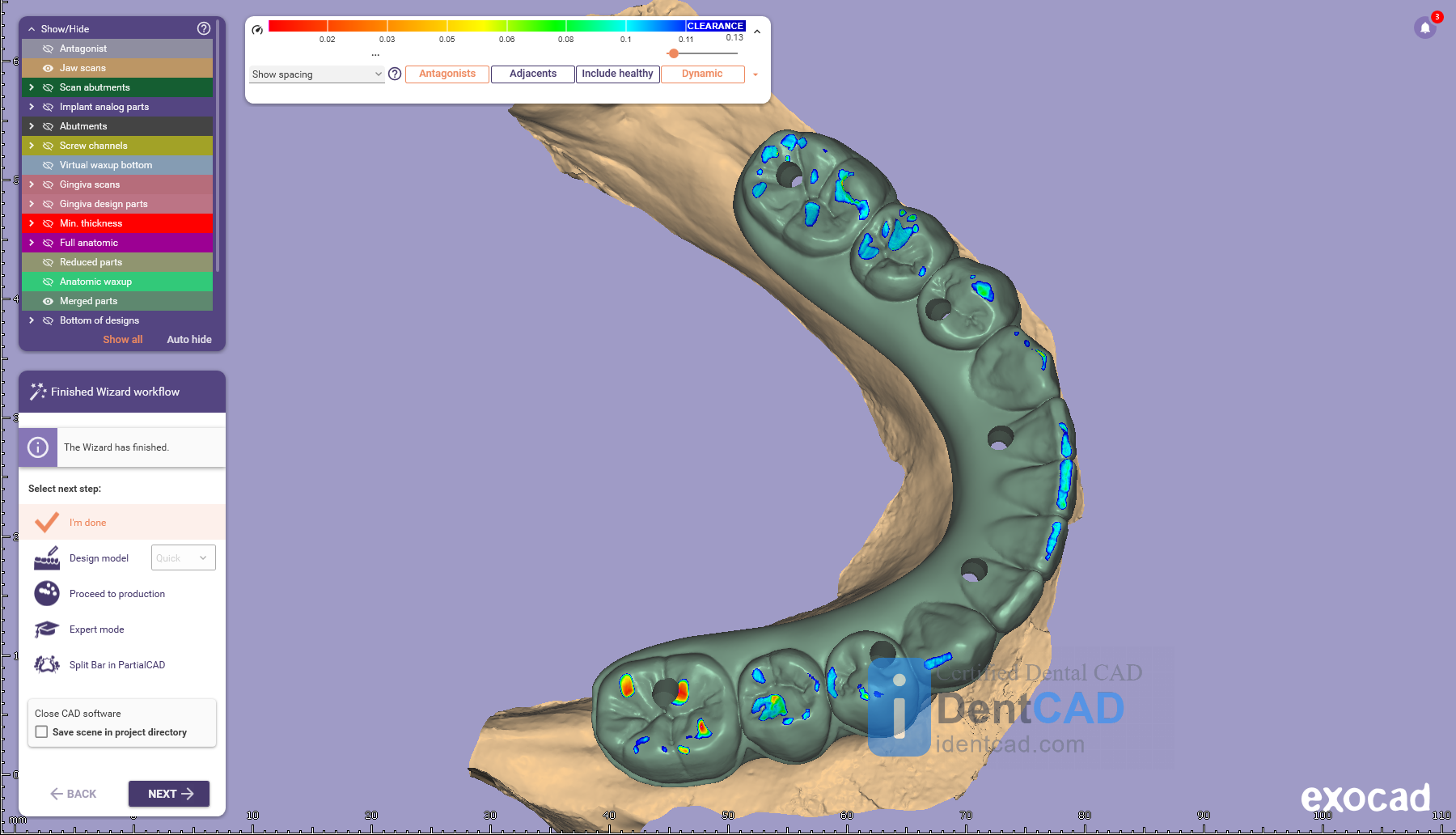Click the help icon beside Show spacing
The height and width of the screenshot is (835, 1456).
pos(395,74)
